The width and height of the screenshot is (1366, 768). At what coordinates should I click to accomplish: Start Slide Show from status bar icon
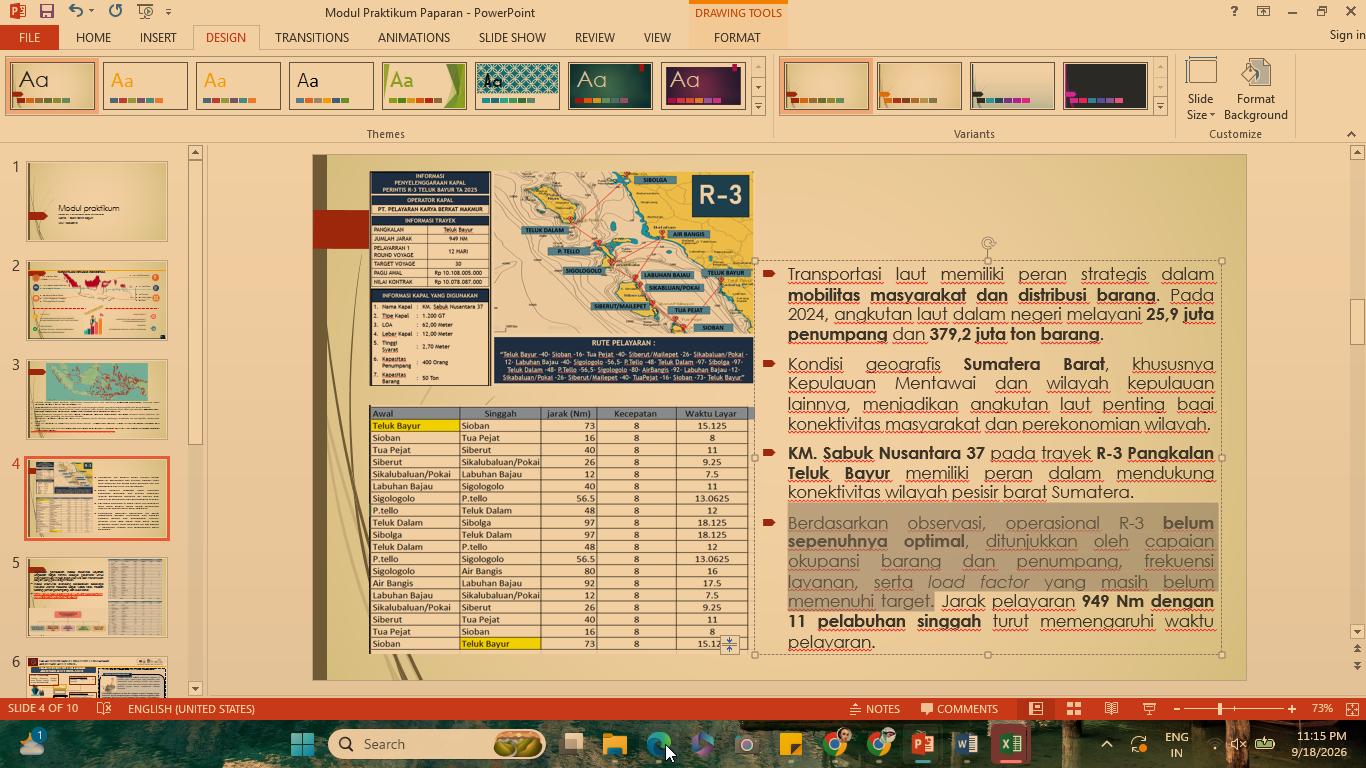[x=1149, y=709]
